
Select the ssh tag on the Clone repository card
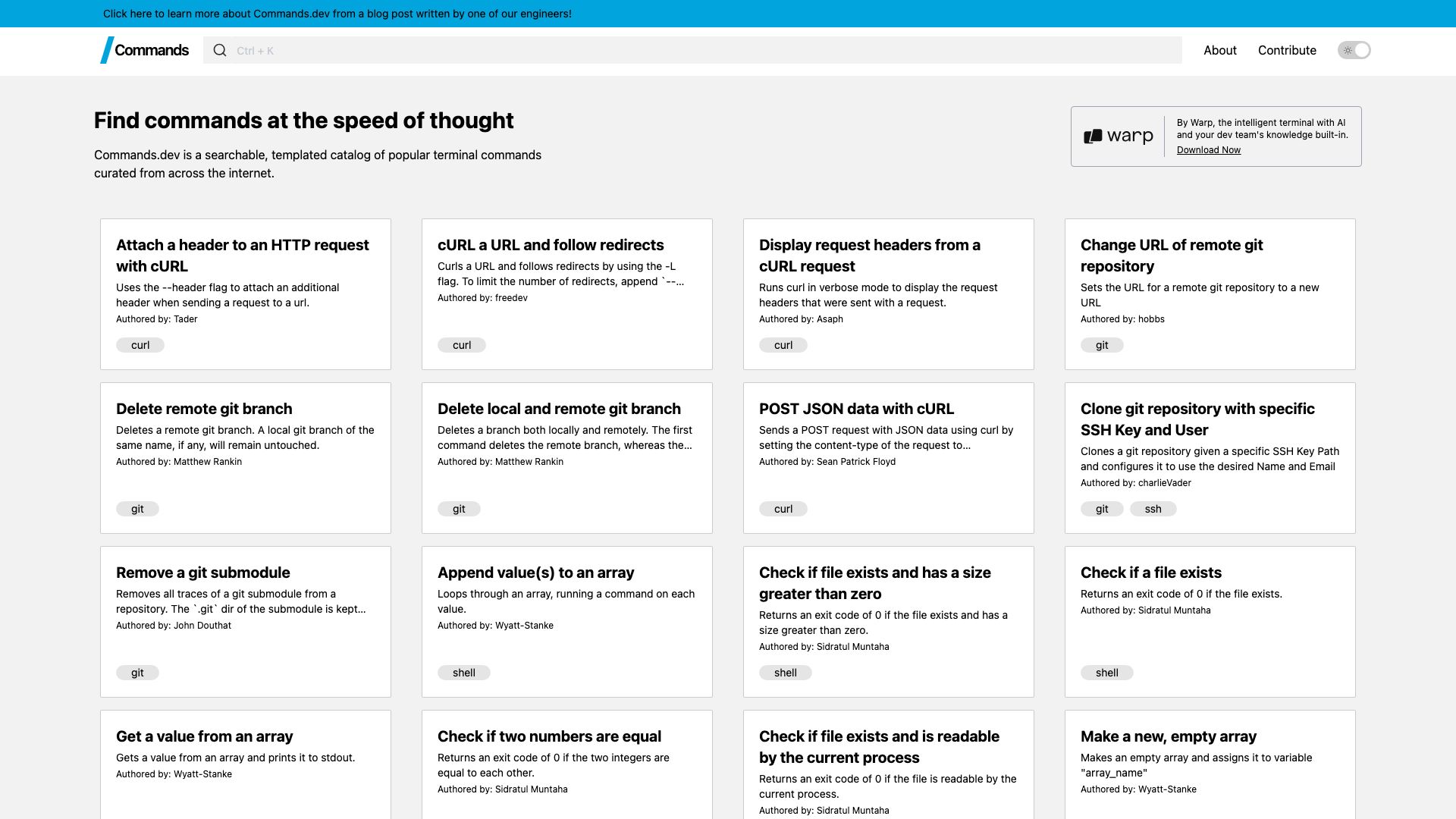pos(1153,509)
